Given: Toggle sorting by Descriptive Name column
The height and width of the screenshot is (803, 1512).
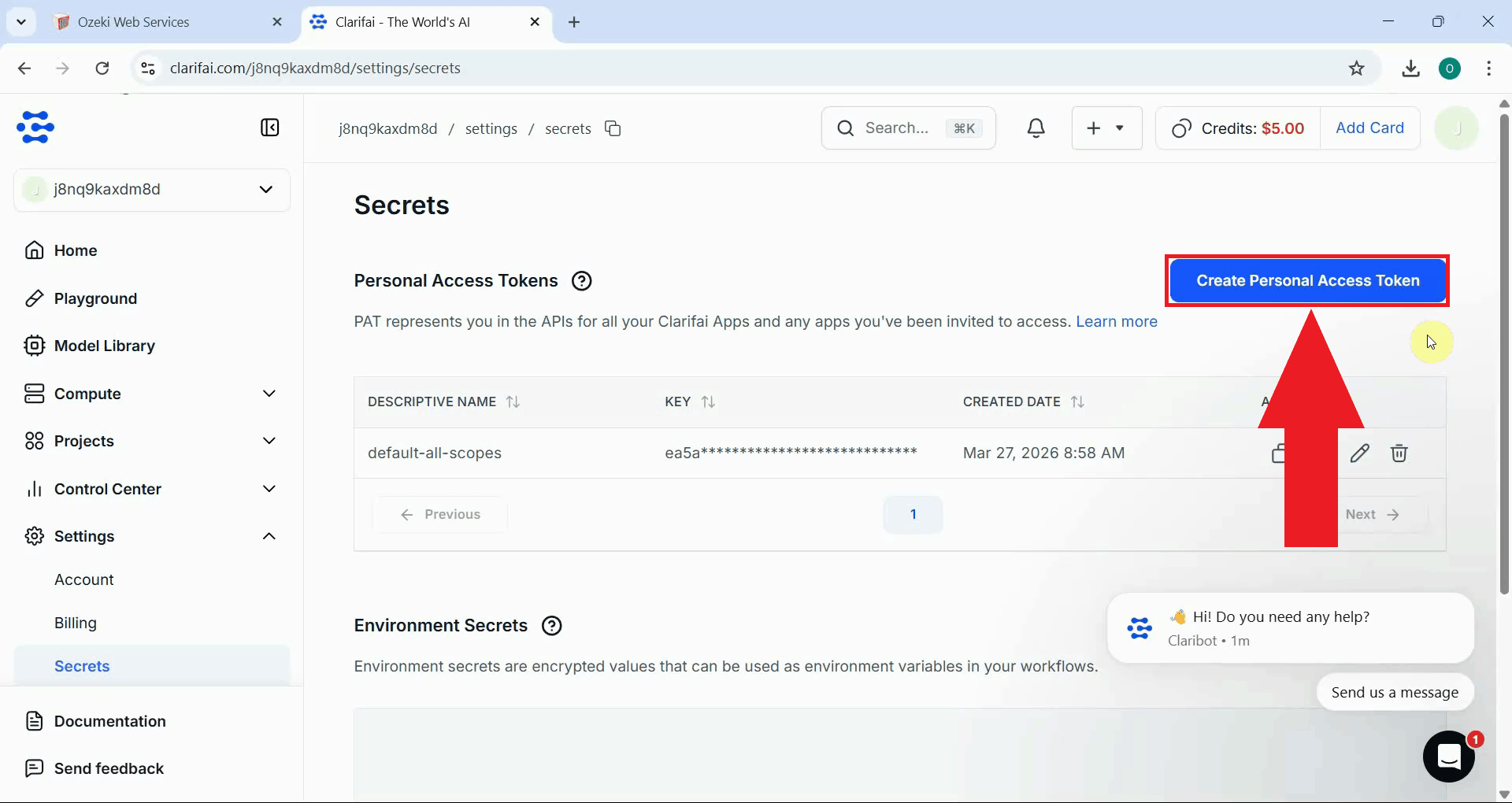Looking at the screenshot, I should (x=513, y=401).
